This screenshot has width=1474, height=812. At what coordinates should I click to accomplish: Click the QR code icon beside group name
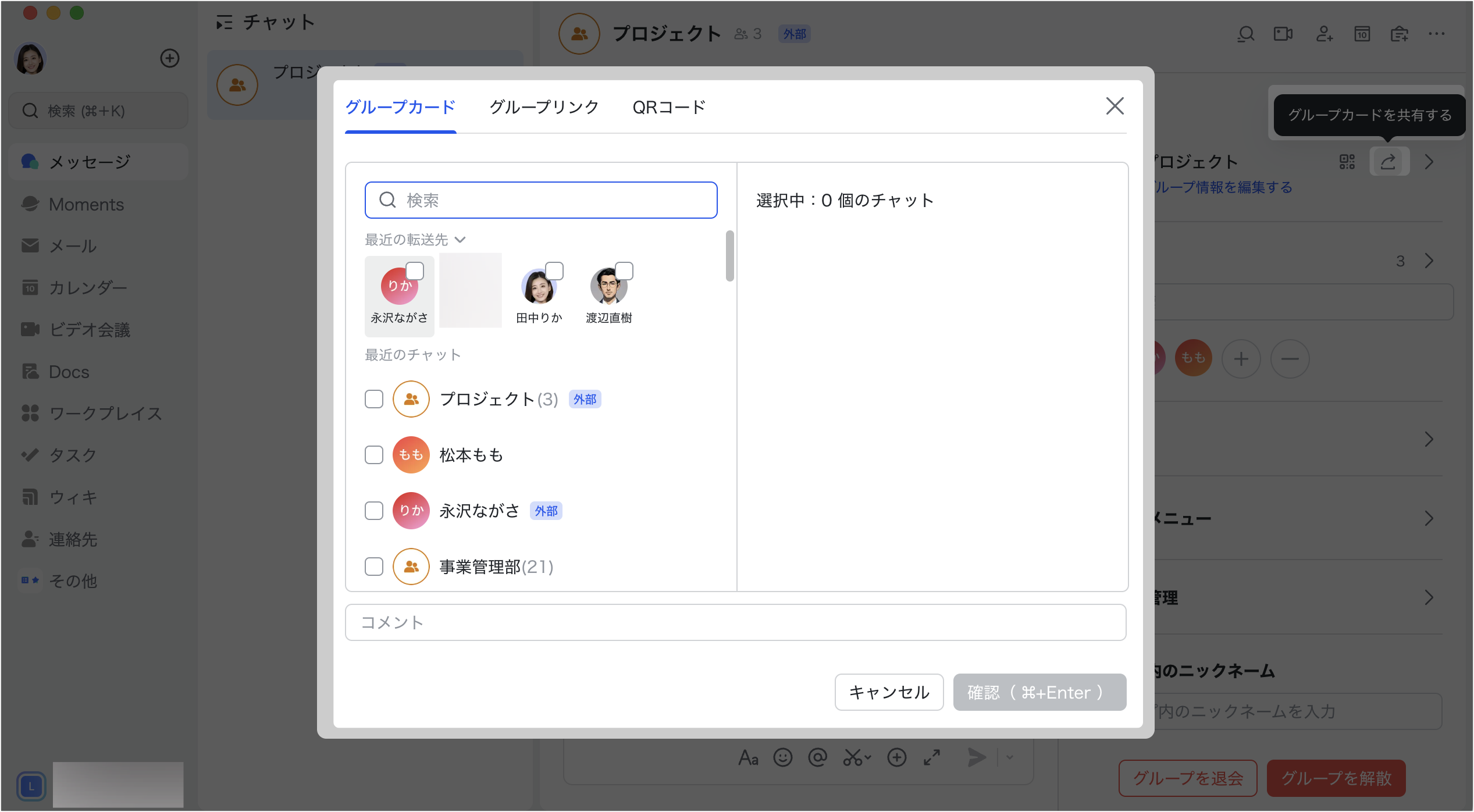pos(1347,162)
